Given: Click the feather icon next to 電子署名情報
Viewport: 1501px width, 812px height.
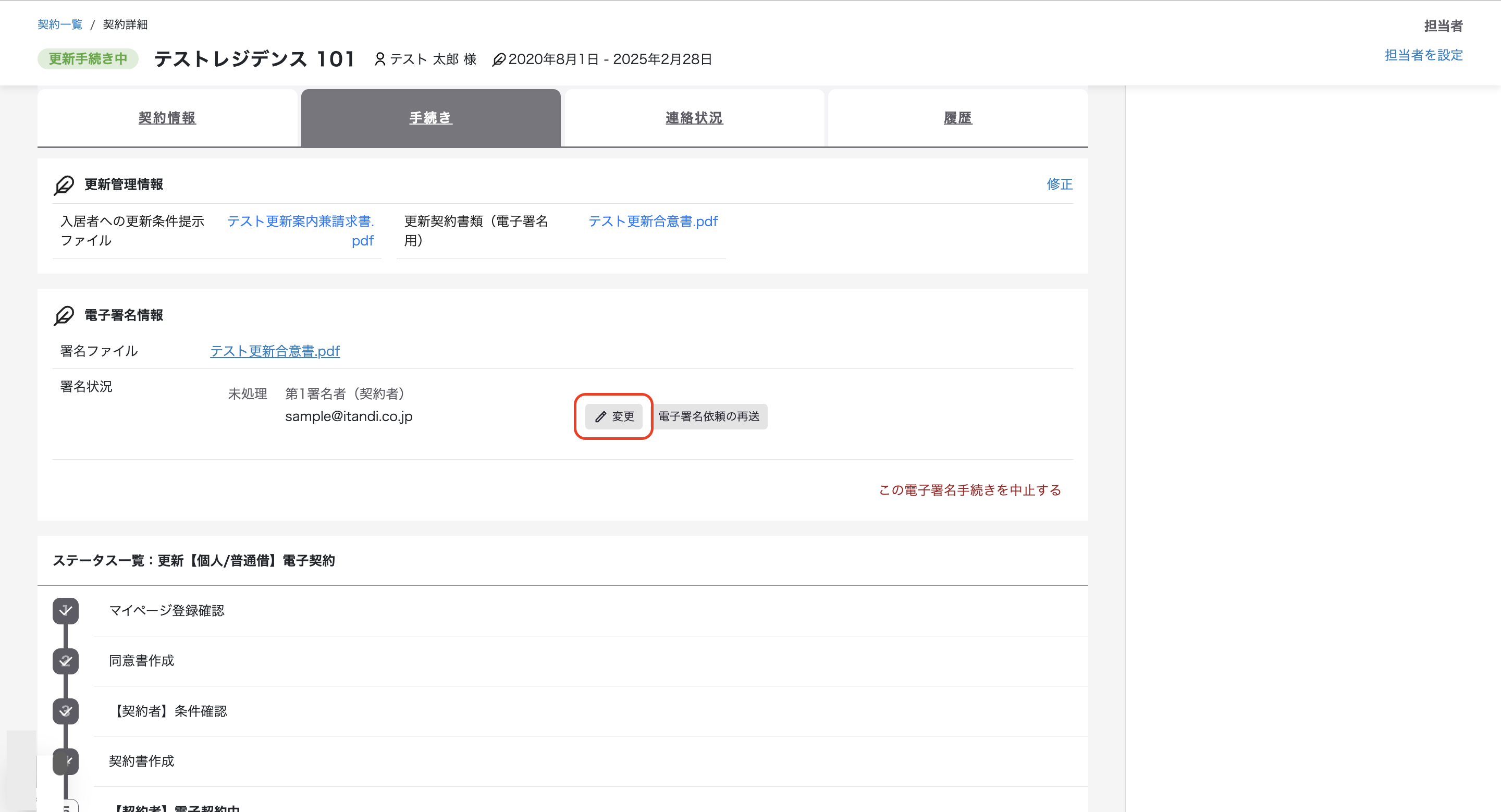Looking at the screenshot, I should click(x=64, y=316).
